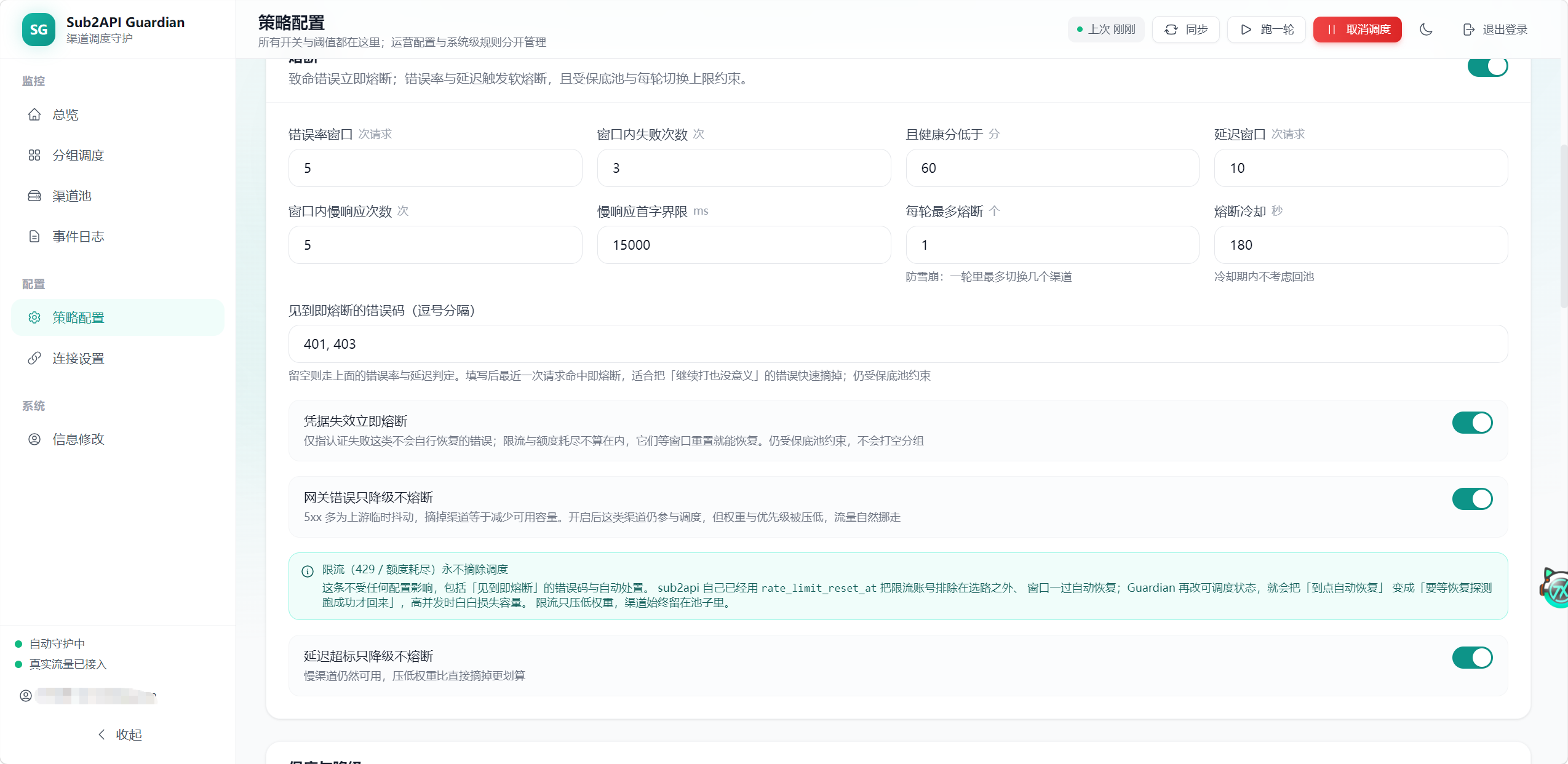Click the 每轮最多熔断 input field
Screen dimensions: 1568x764
click(1052, 245)
